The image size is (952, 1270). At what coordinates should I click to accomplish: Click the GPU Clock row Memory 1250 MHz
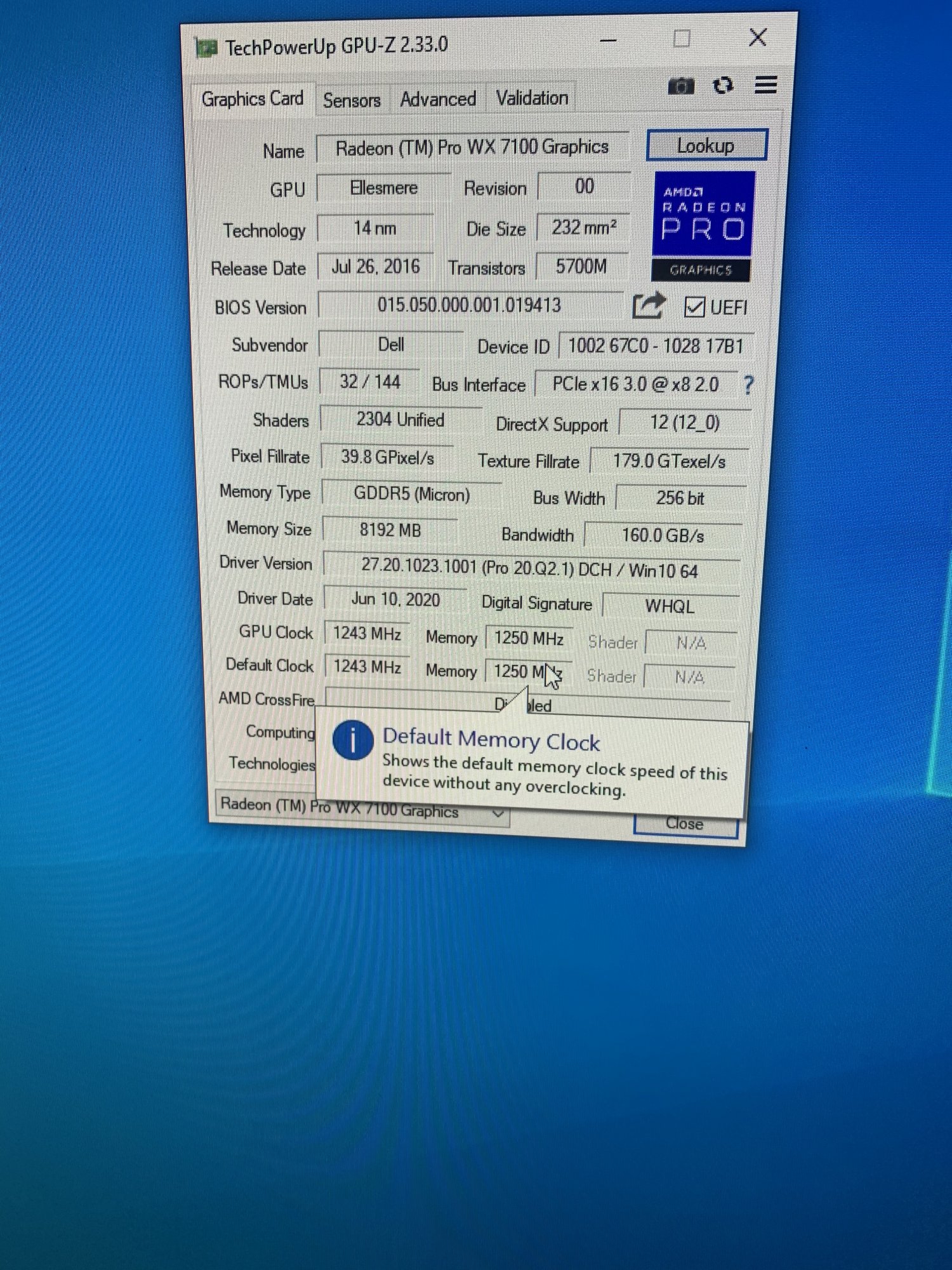pos(529,638)
